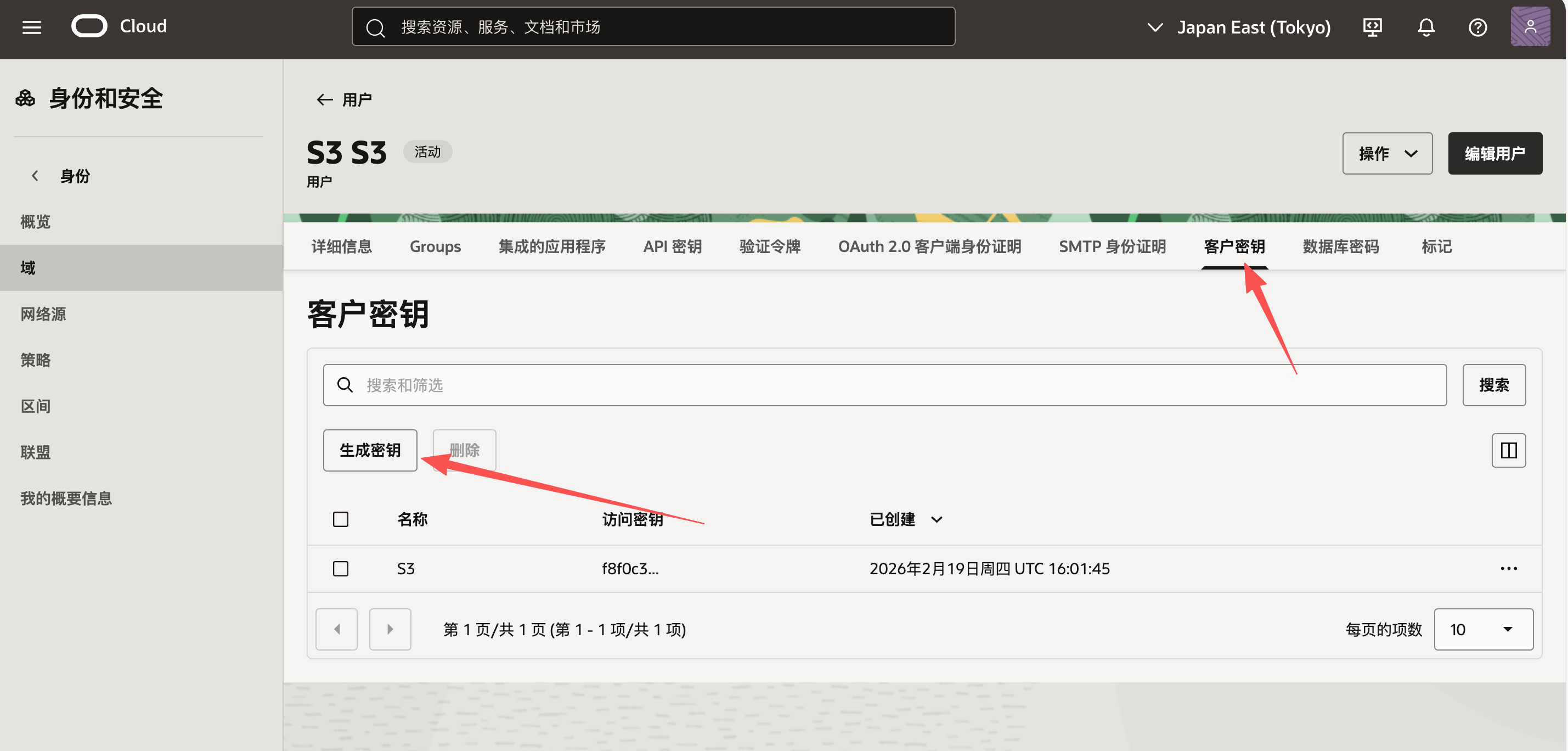The height and width of the screenshot is (751, 1568).
Task: Click the 生成密钥 button
Action: 369,450
